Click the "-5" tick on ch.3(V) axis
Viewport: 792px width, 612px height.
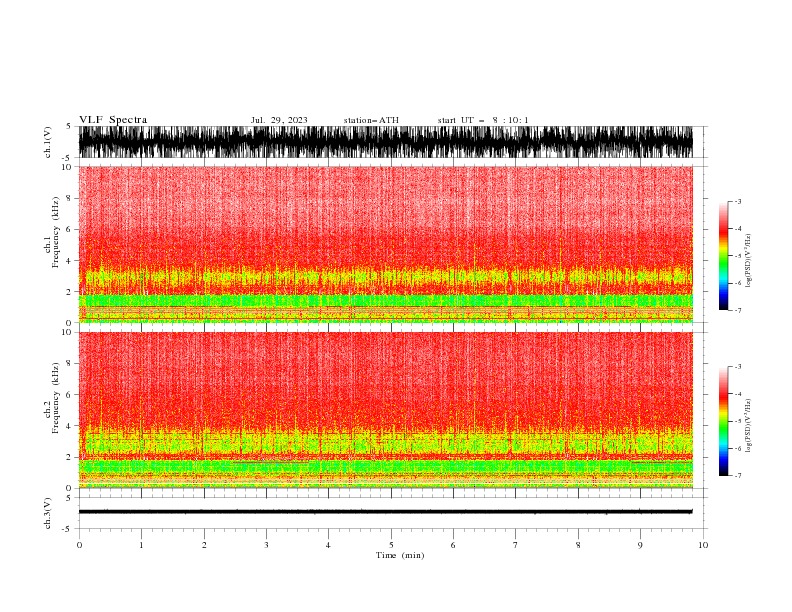click(67, 529)
